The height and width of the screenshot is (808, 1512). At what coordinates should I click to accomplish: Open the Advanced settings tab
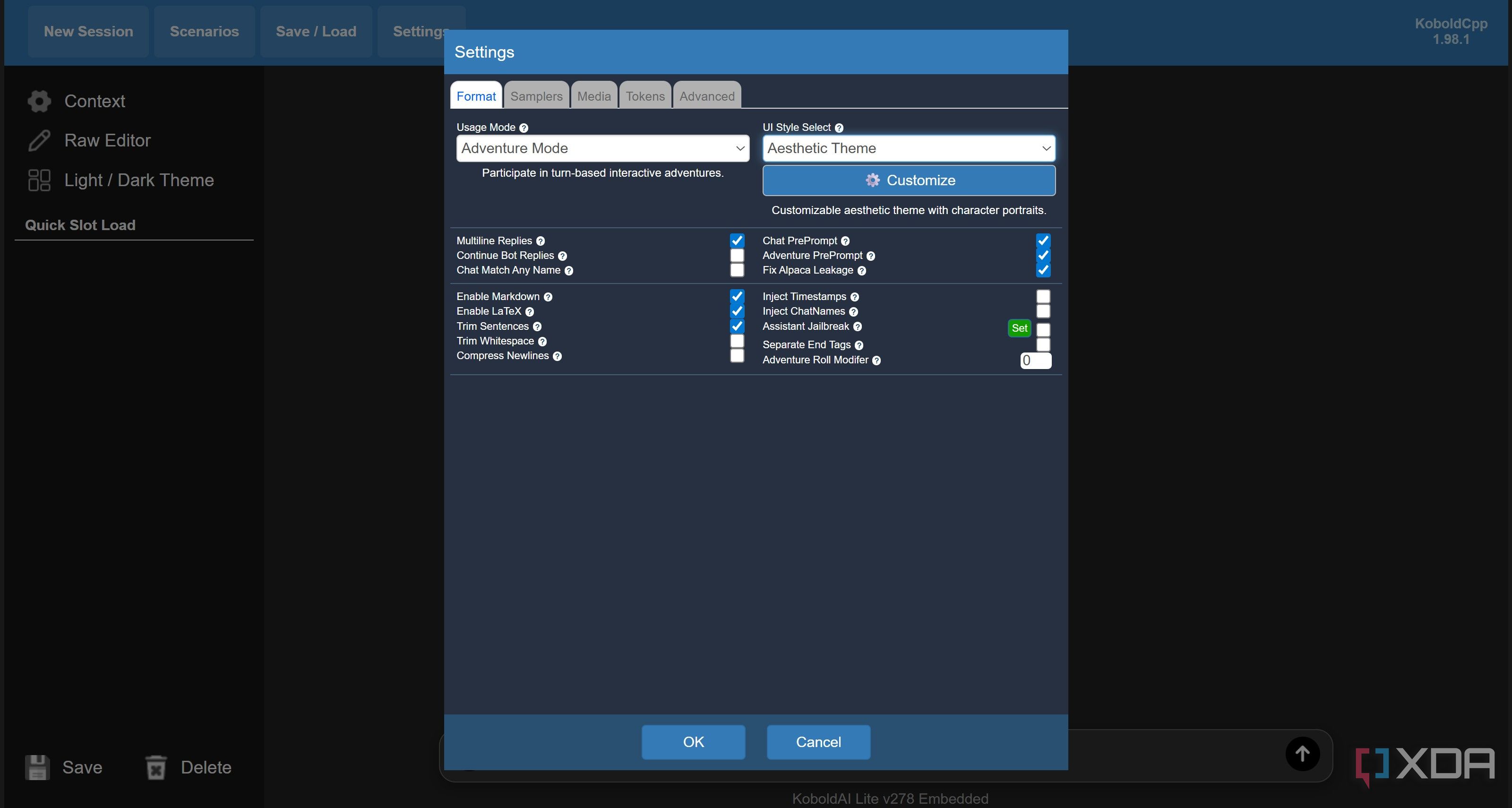[x=707, y=95]
